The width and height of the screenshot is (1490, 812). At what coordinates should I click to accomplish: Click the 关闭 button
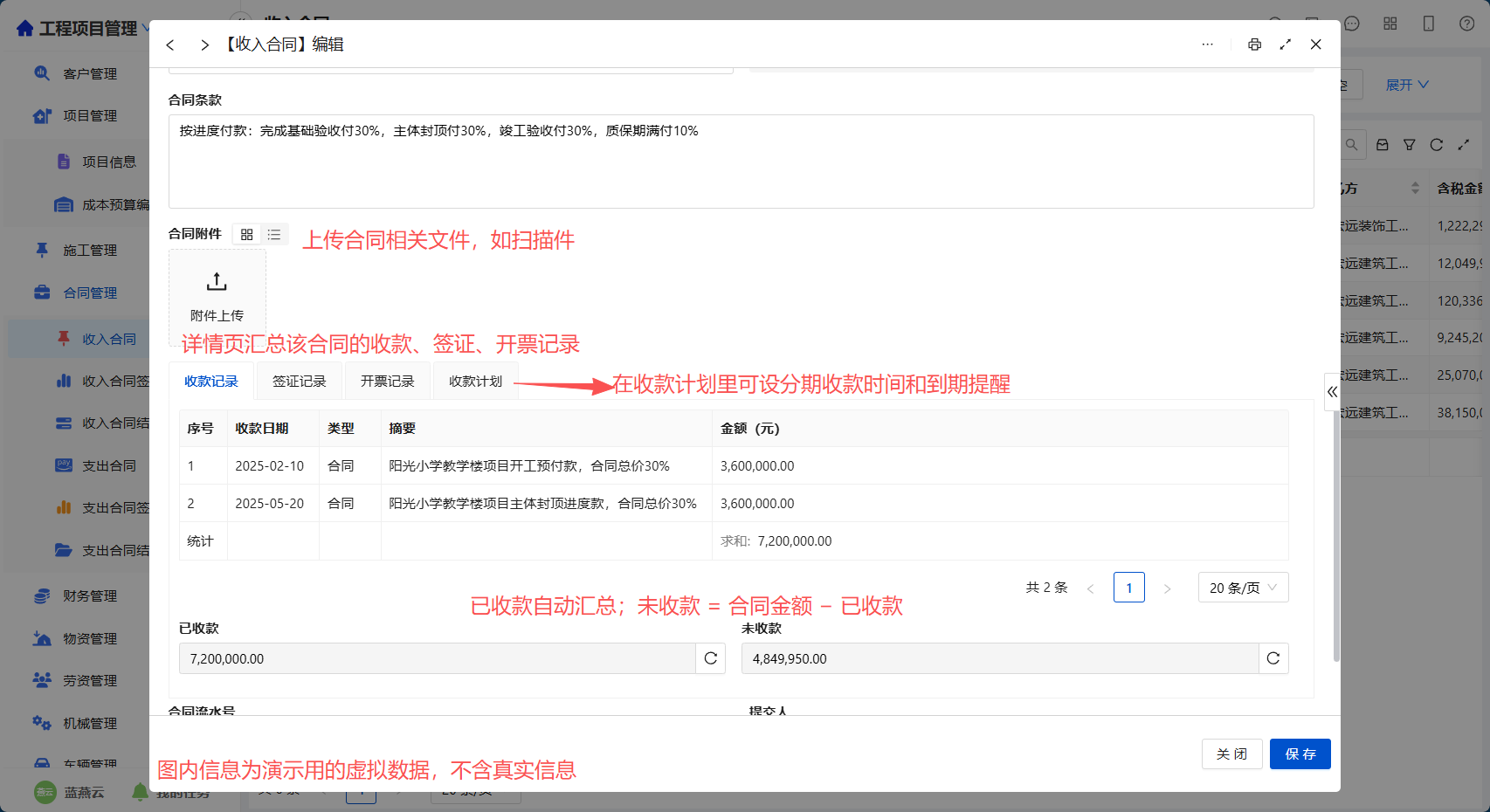pos(1232,754)
